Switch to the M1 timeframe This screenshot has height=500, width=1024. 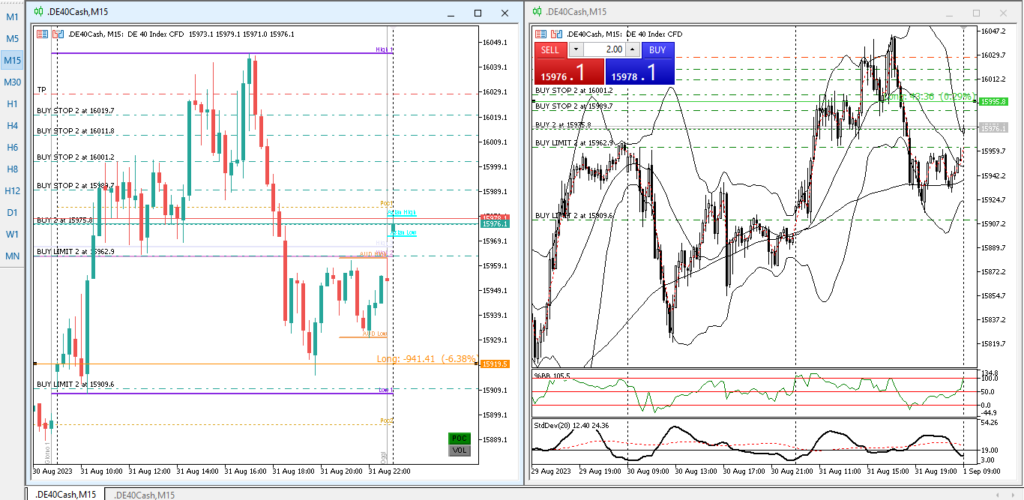(x=12, y=17)
